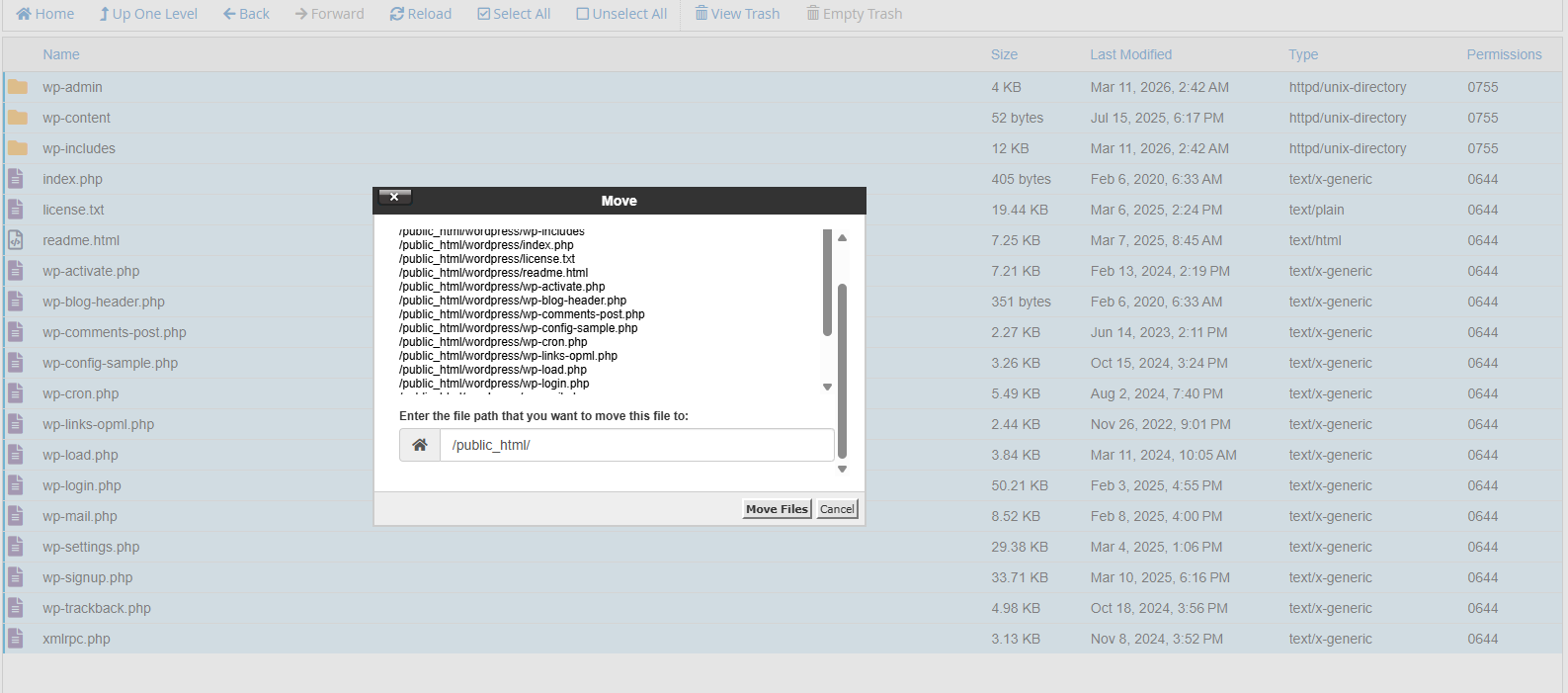This screenshot has height=693, width=1568.
Task: Click the wp-load.php file icon
Action: (16, 455)
